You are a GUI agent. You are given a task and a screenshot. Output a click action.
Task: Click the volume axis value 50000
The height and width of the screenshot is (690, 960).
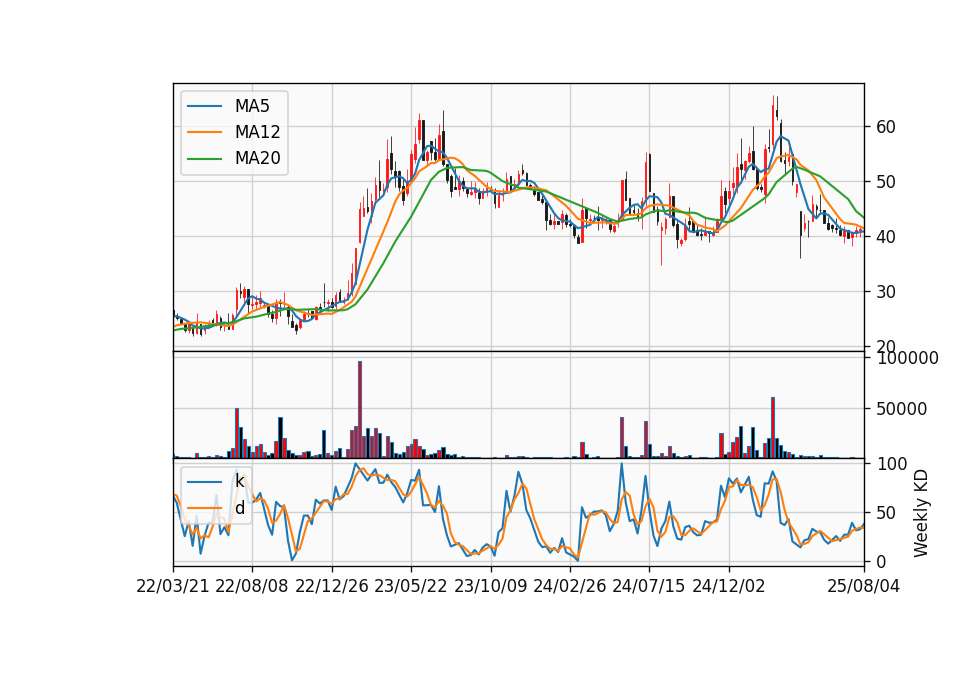coord(901,409)
